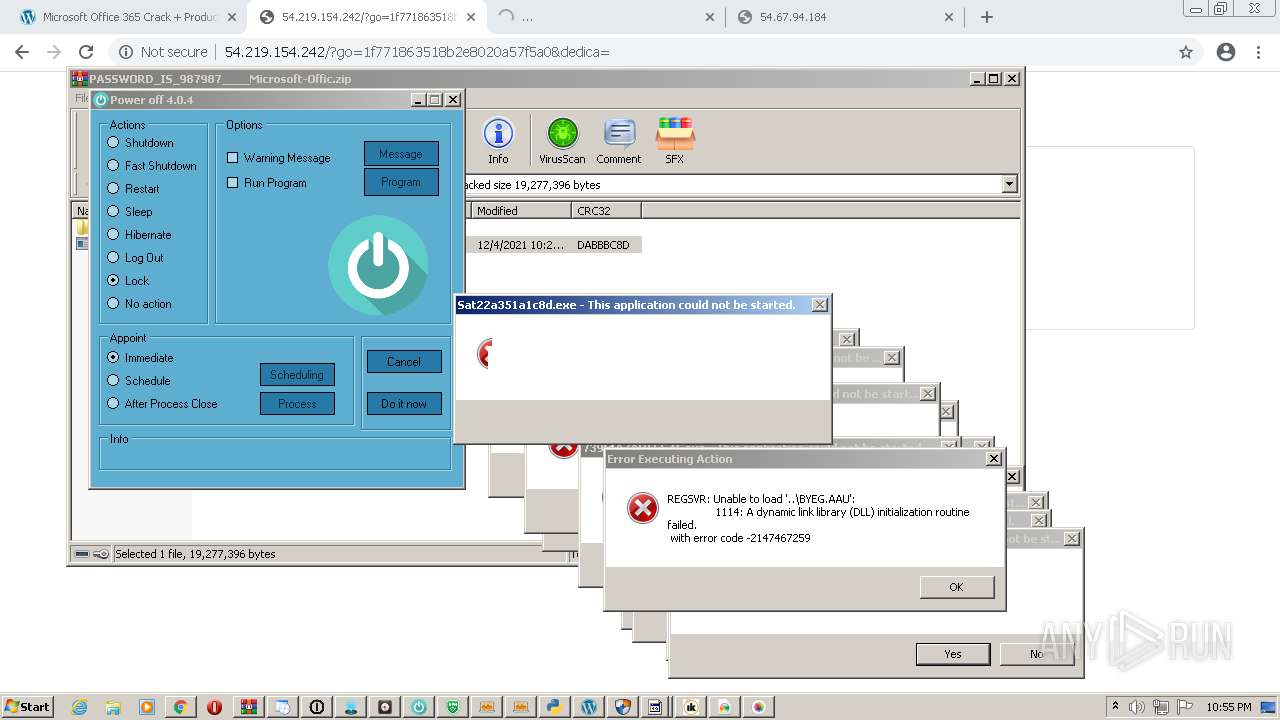Click the Process button in Appoint

(x=297, y=404)
